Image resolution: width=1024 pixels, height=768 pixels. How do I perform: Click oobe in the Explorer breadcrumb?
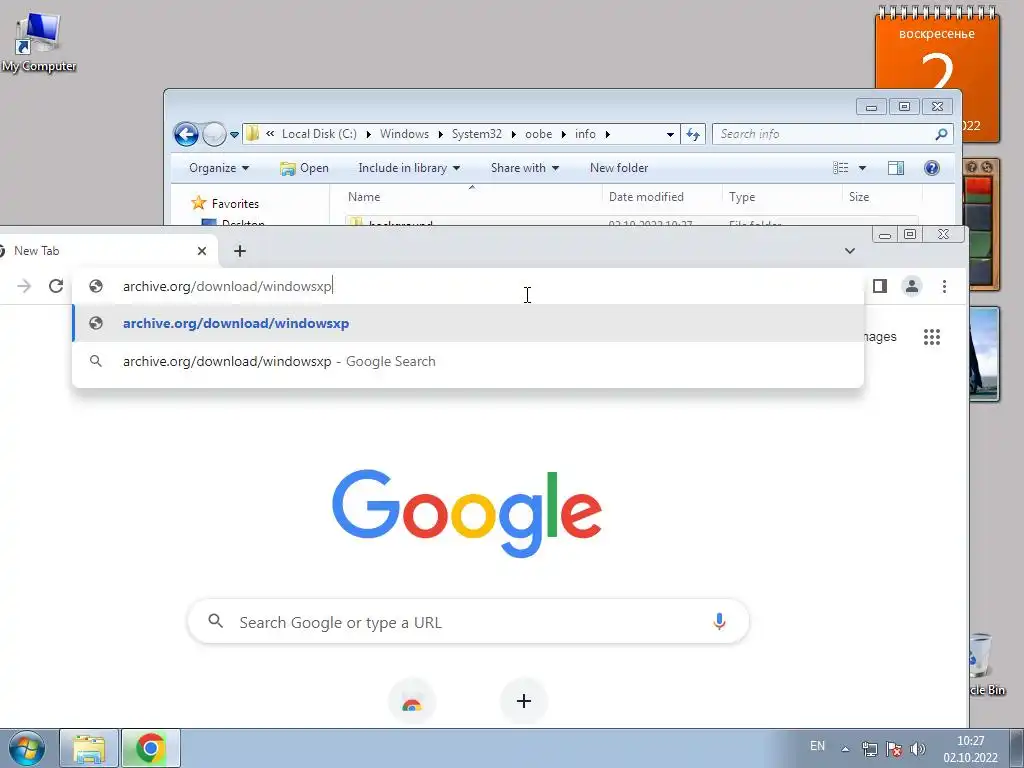(x=538, y=134)
